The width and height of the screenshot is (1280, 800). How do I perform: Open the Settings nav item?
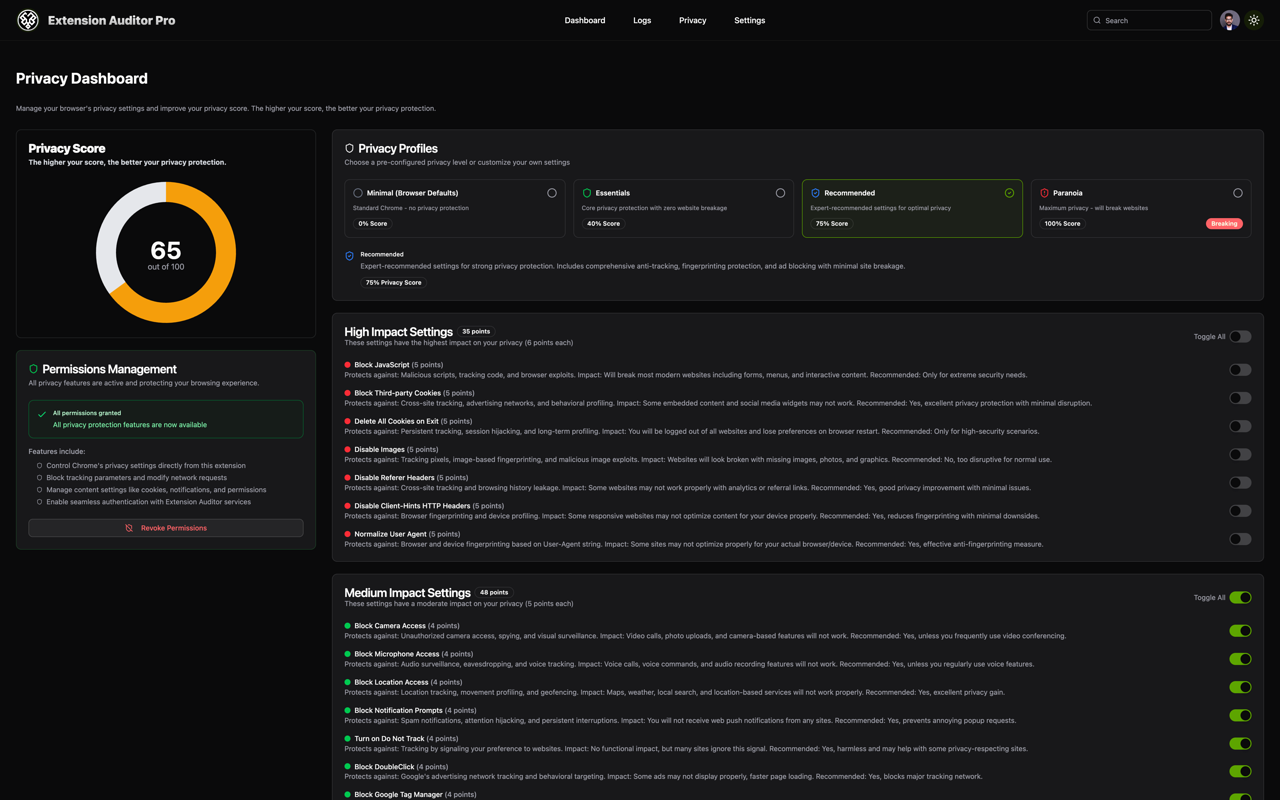[x=749, y=20]
